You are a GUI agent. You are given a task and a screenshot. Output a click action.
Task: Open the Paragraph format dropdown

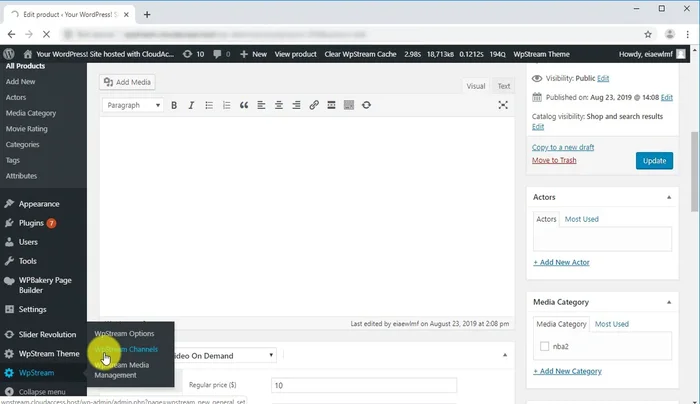click(132, 105)
